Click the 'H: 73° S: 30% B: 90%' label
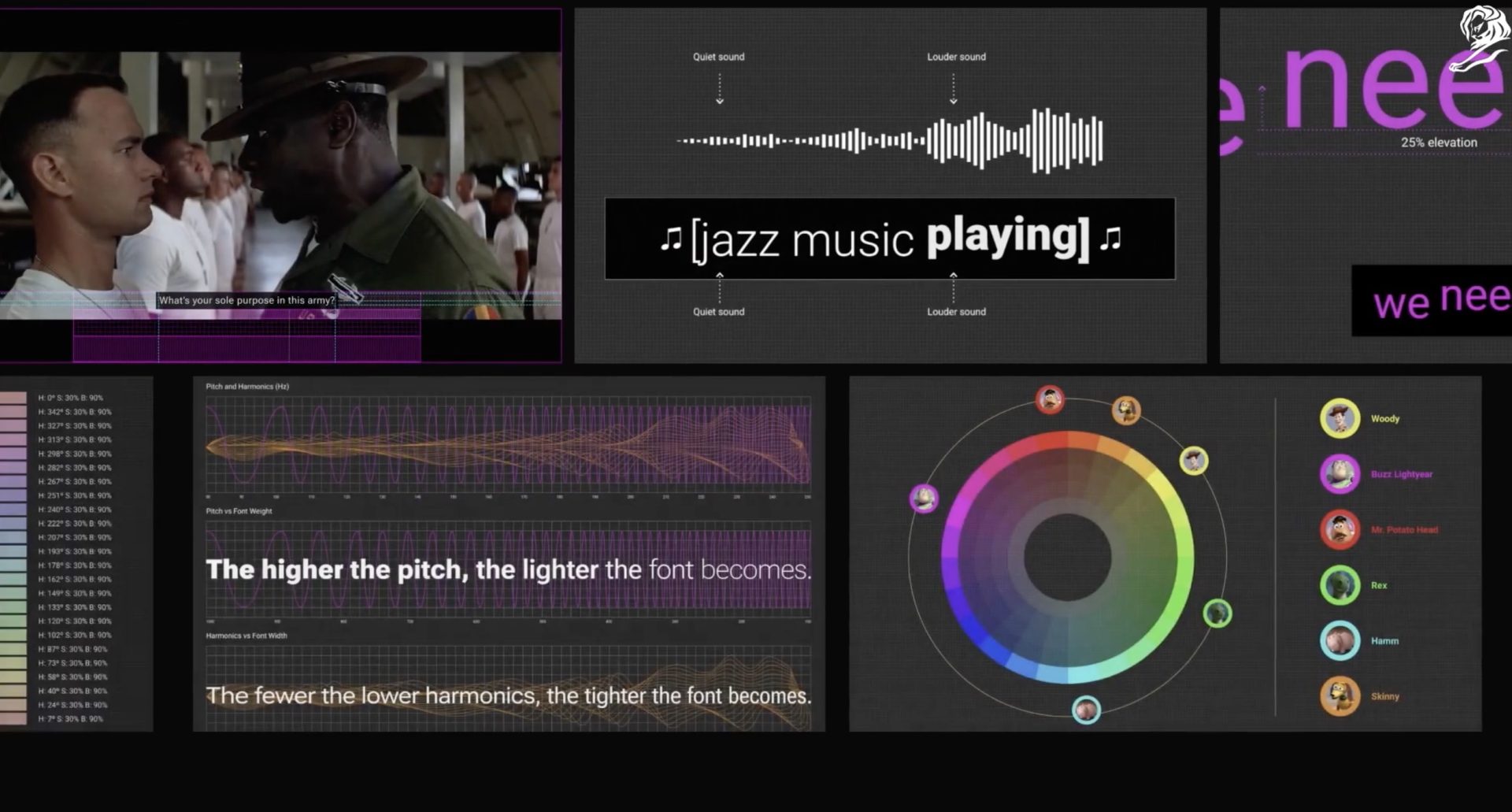The image size is (1512, 812). coord(72,663)
